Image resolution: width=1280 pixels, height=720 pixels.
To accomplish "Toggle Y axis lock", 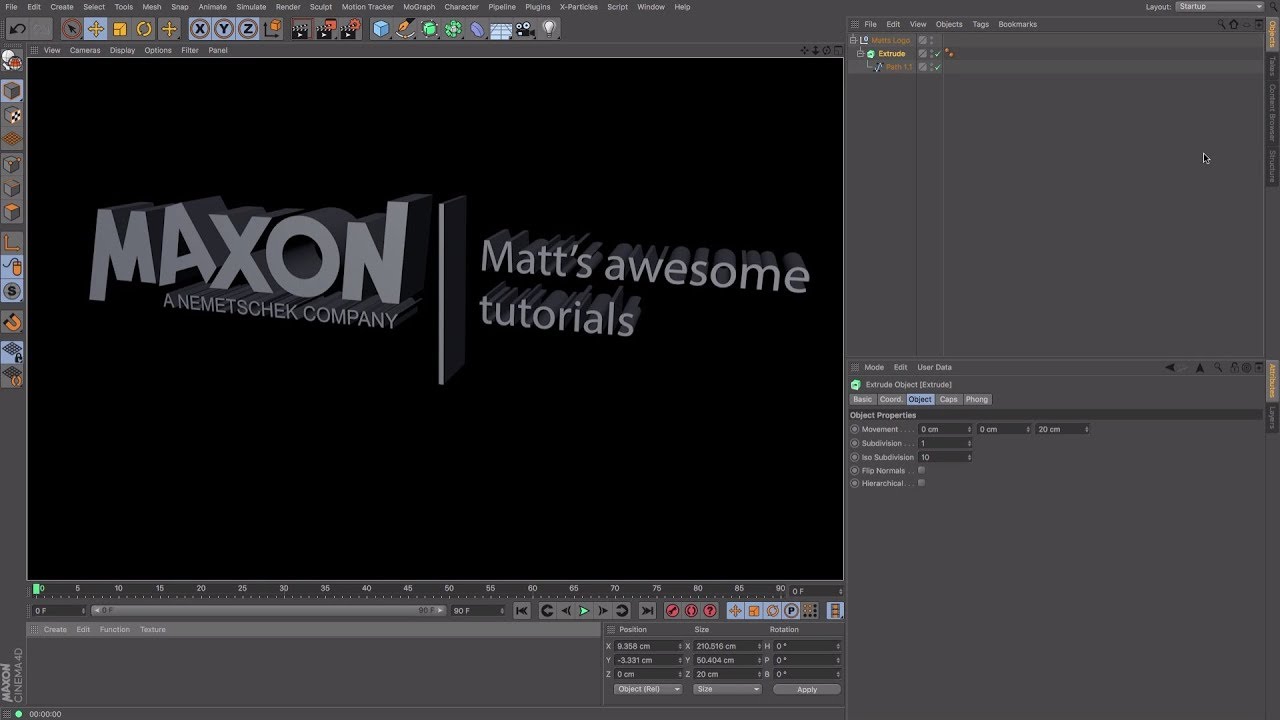I will tap(224, 29).
